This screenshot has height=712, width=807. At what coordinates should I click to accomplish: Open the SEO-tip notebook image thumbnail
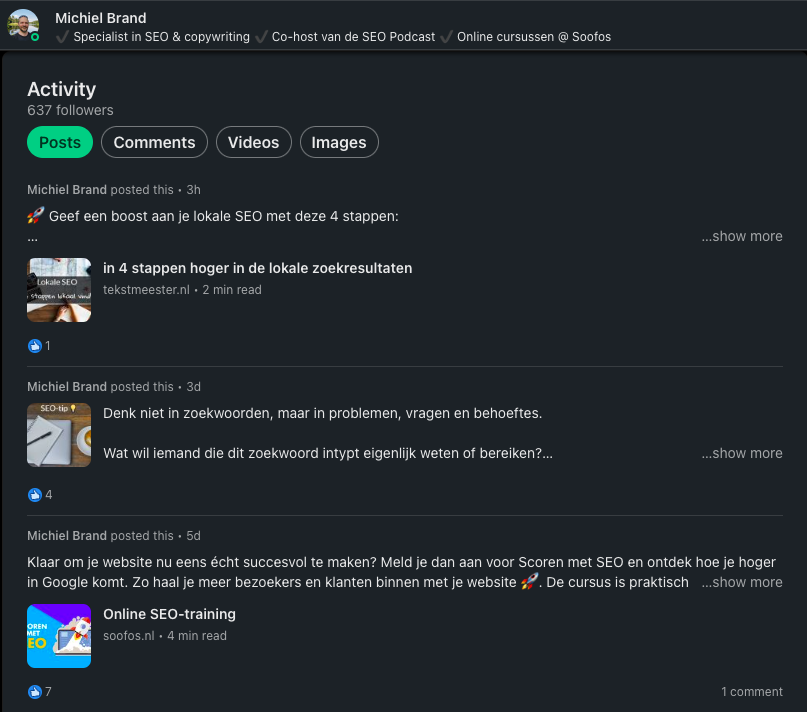pos(59,435)
